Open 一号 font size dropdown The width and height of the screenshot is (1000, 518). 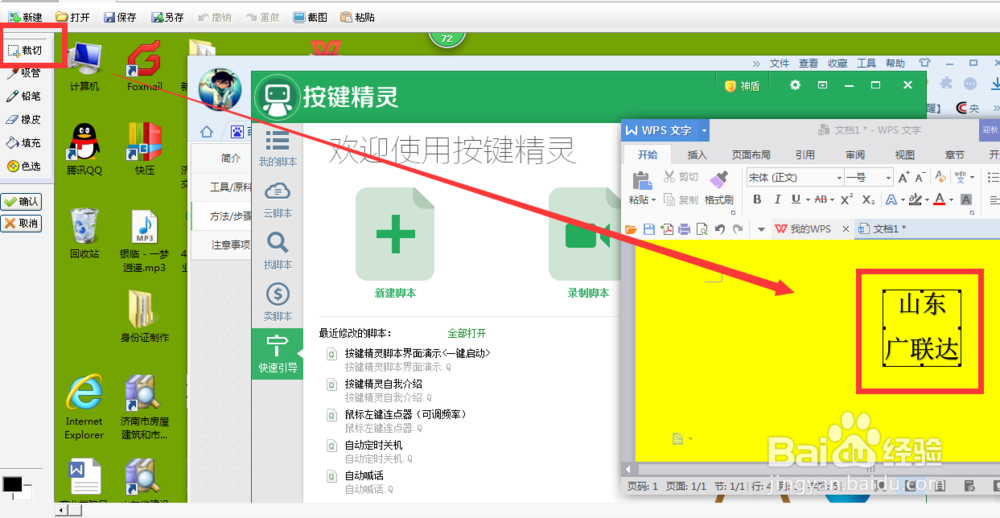point(888,177)
